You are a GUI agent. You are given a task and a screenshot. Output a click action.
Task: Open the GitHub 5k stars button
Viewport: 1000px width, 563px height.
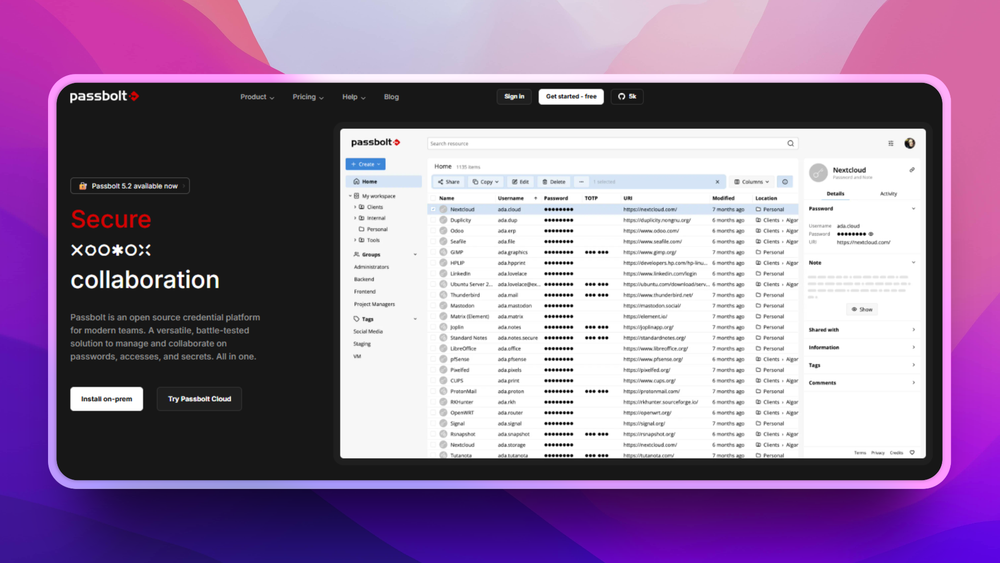pos(627,97)
